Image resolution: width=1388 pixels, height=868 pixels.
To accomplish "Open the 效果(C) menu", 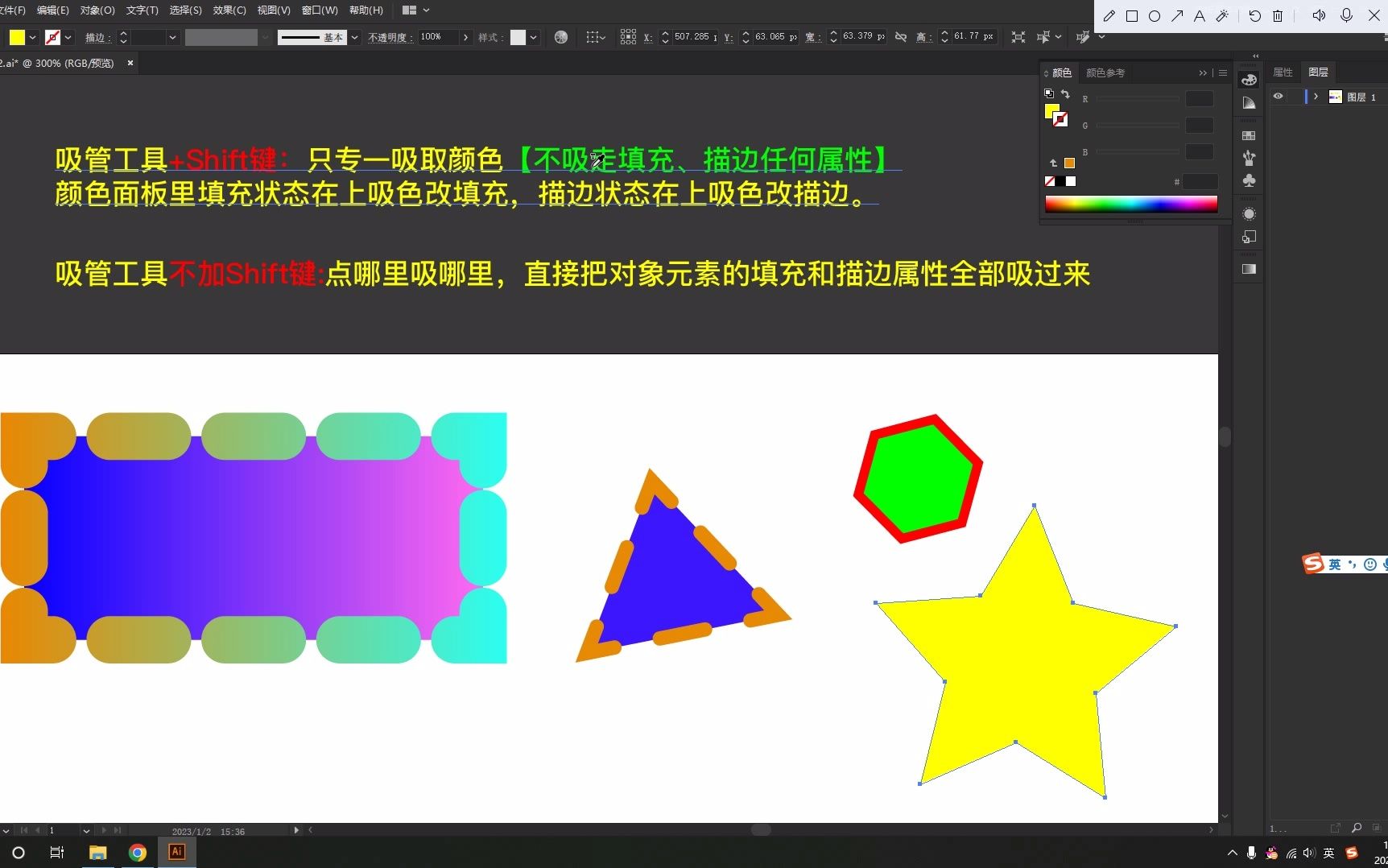I will click(x=229, y=10).
